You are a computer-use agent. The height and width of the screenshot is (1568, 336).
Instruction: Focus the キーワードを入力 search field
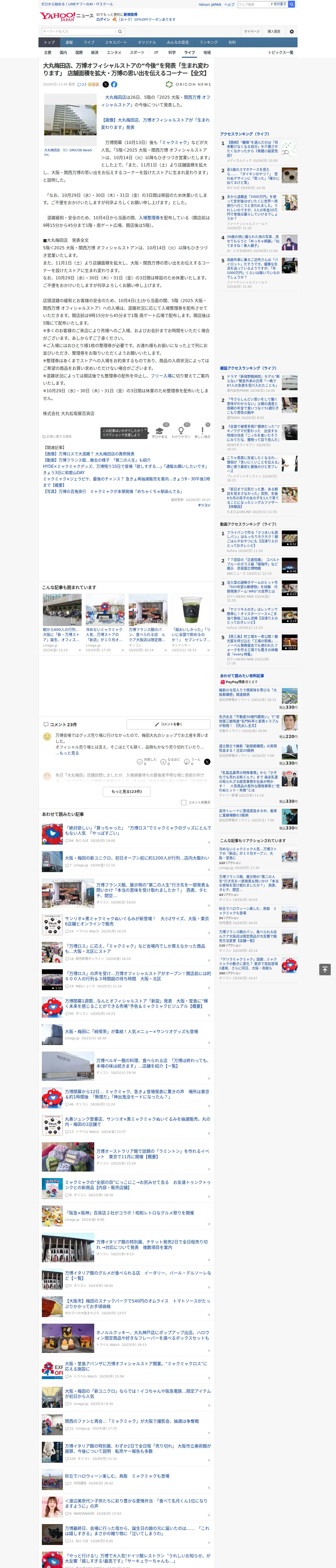(78, 32)
